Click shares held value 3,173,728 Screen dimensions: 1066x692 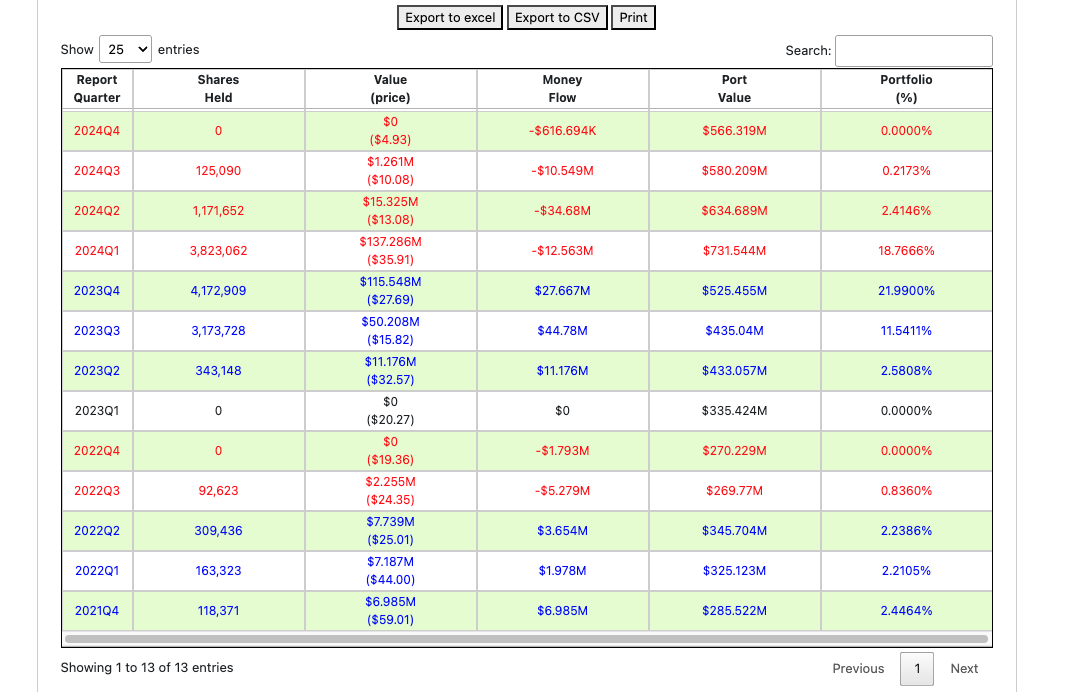tap(218, 331)
